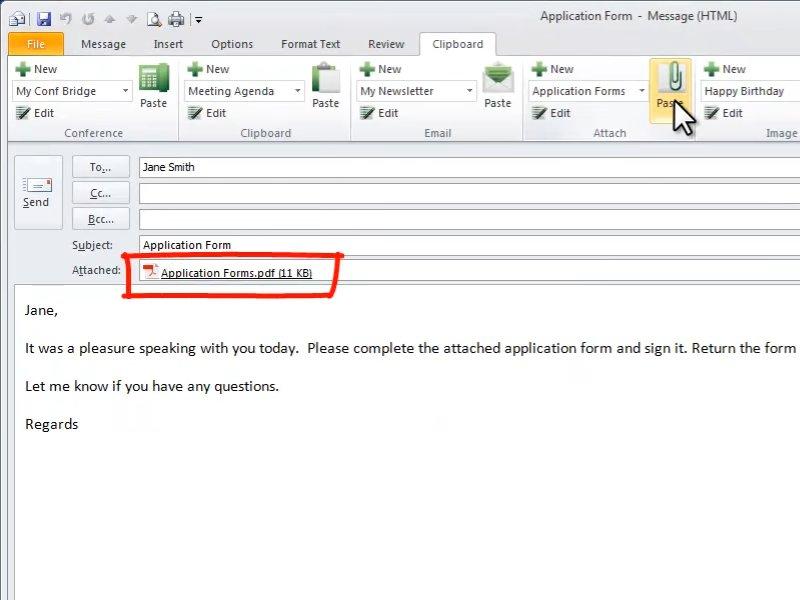
Task: Click New in the Email group
Action: click(x=380, y=69)
